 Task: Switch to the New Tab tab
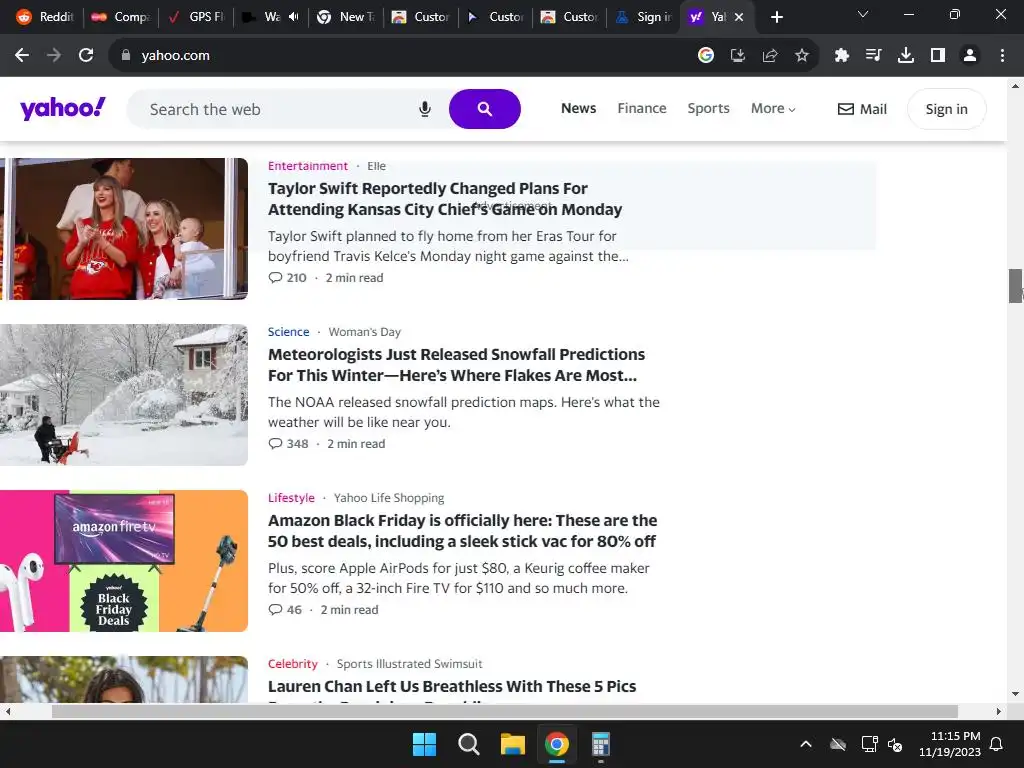[345, 17]
